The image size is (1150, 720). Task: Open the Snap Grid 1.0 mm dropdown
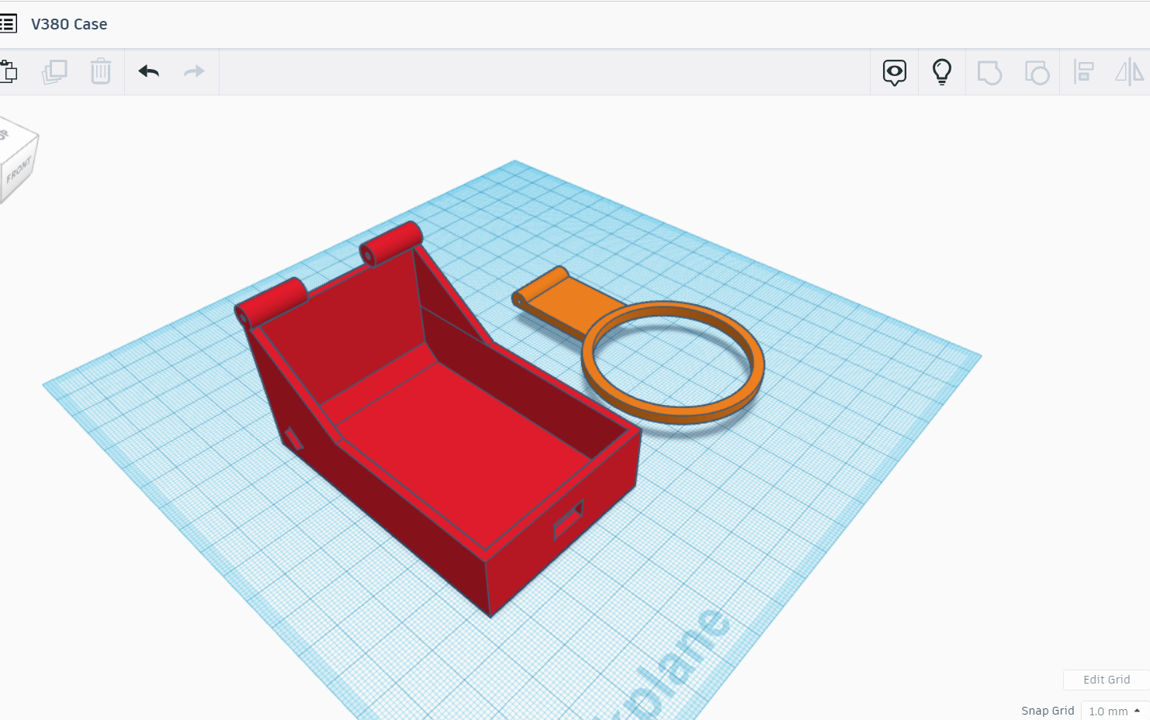pos(1114,711)
